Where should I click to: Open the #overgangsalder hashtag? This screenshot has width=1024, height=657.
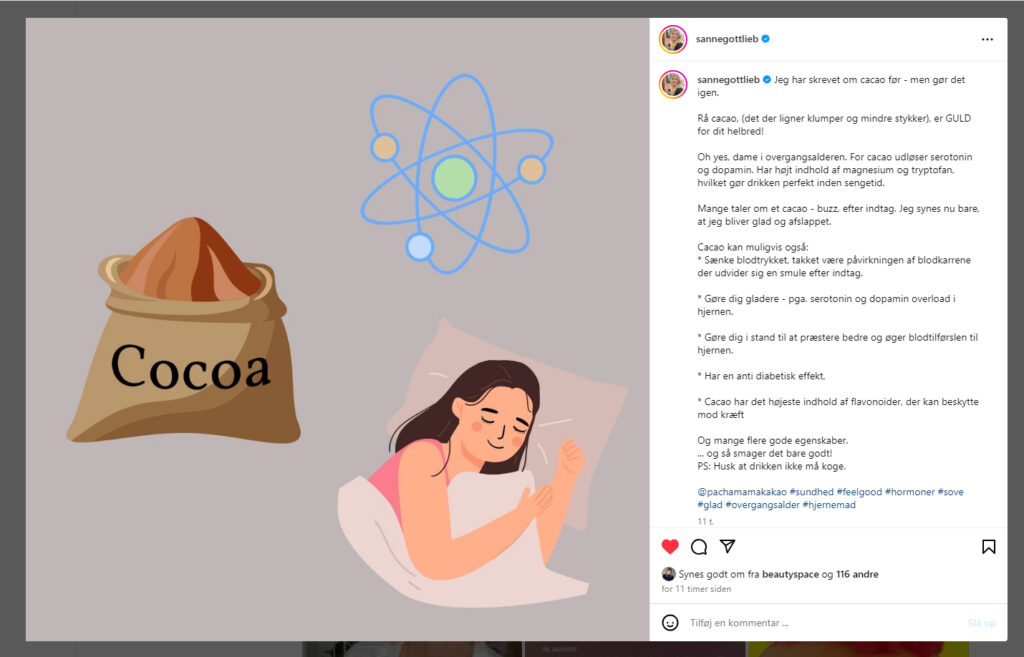click(x=763, y=505)
